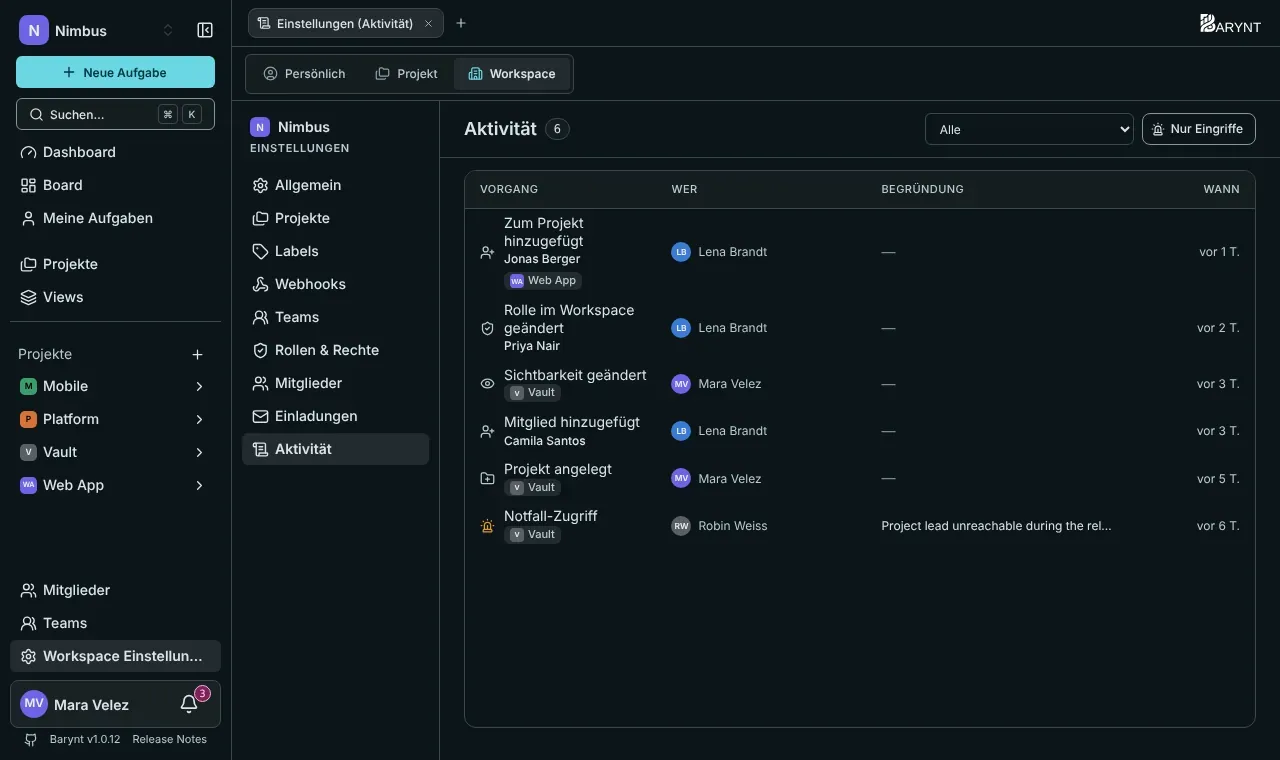Viewport: 1280px width, 760px height.
Task: Click the Board grid icon
Action: coord(28,185)
